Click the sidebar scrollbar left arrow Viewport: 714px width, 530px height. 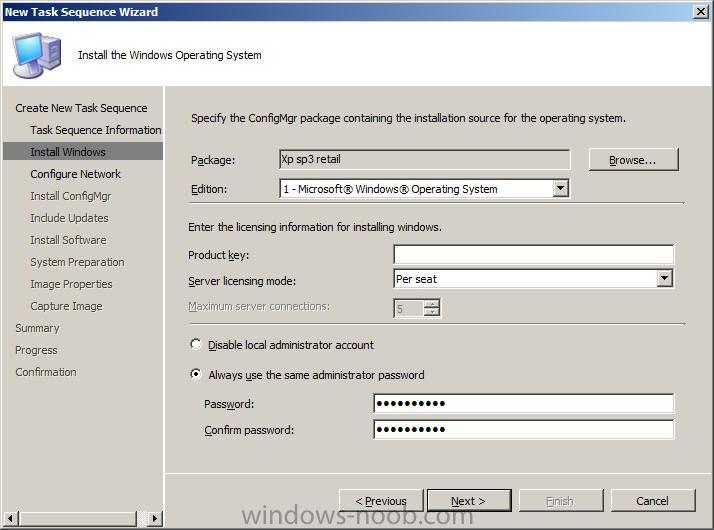click(10, 518)
